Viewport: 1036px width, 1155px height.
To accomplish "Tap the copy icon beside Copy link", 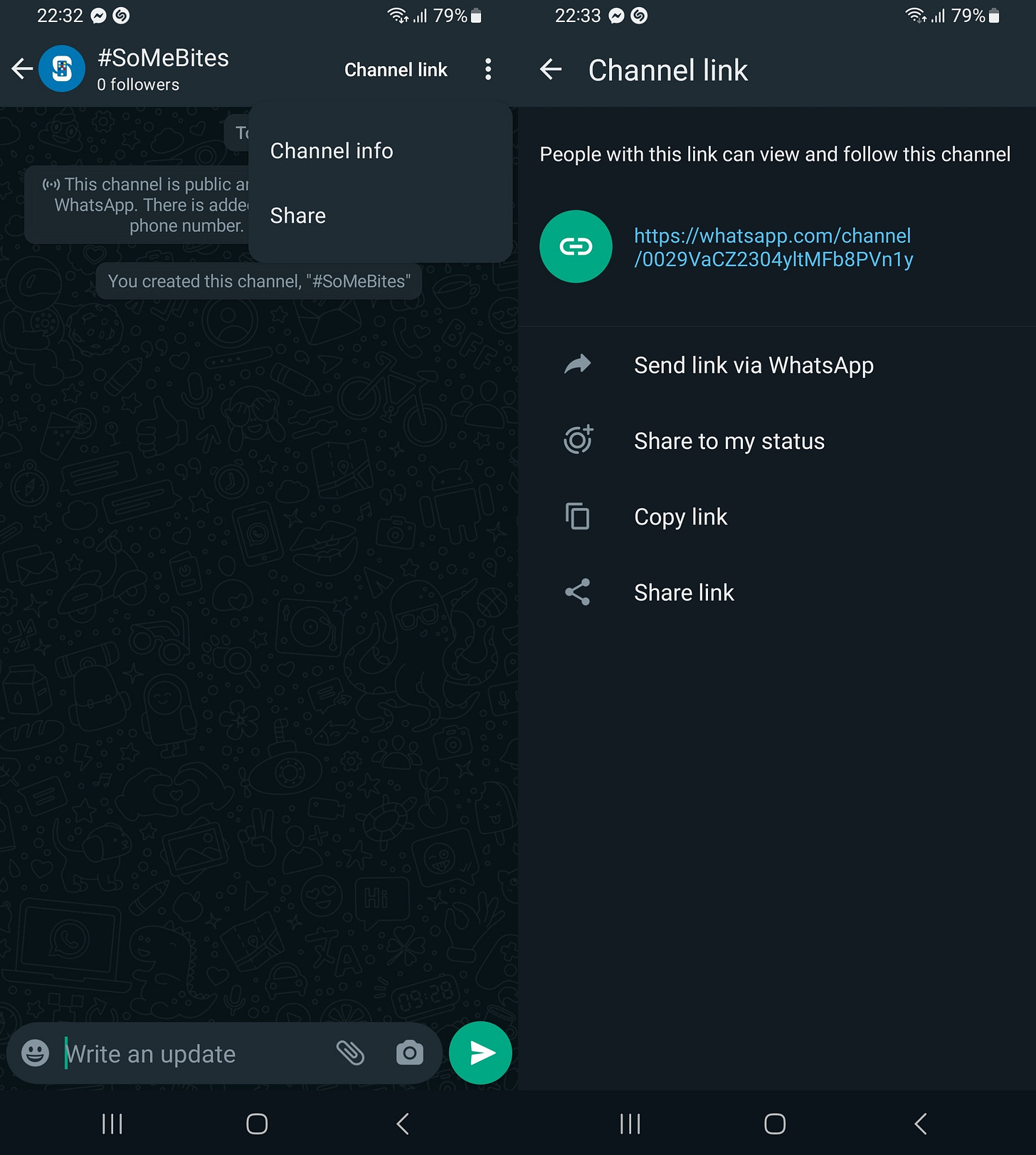I will [x=577, y=516].
